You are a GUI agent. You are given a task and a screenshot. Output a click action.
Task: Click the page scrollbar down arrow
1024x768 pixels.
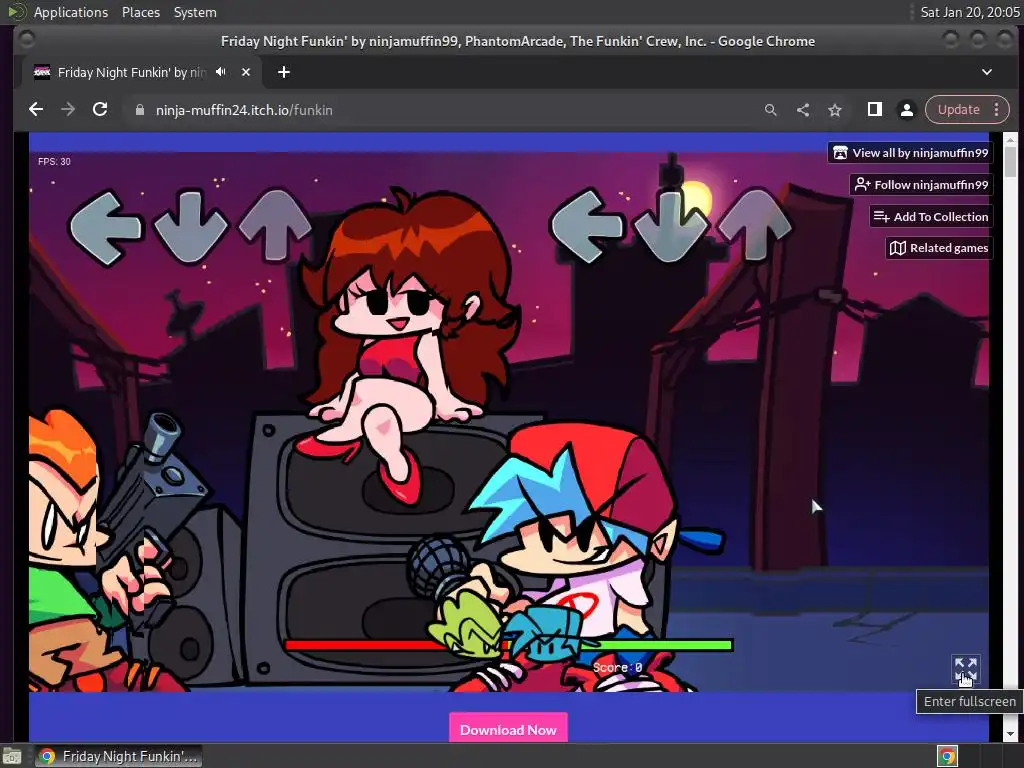(1010, 734)
